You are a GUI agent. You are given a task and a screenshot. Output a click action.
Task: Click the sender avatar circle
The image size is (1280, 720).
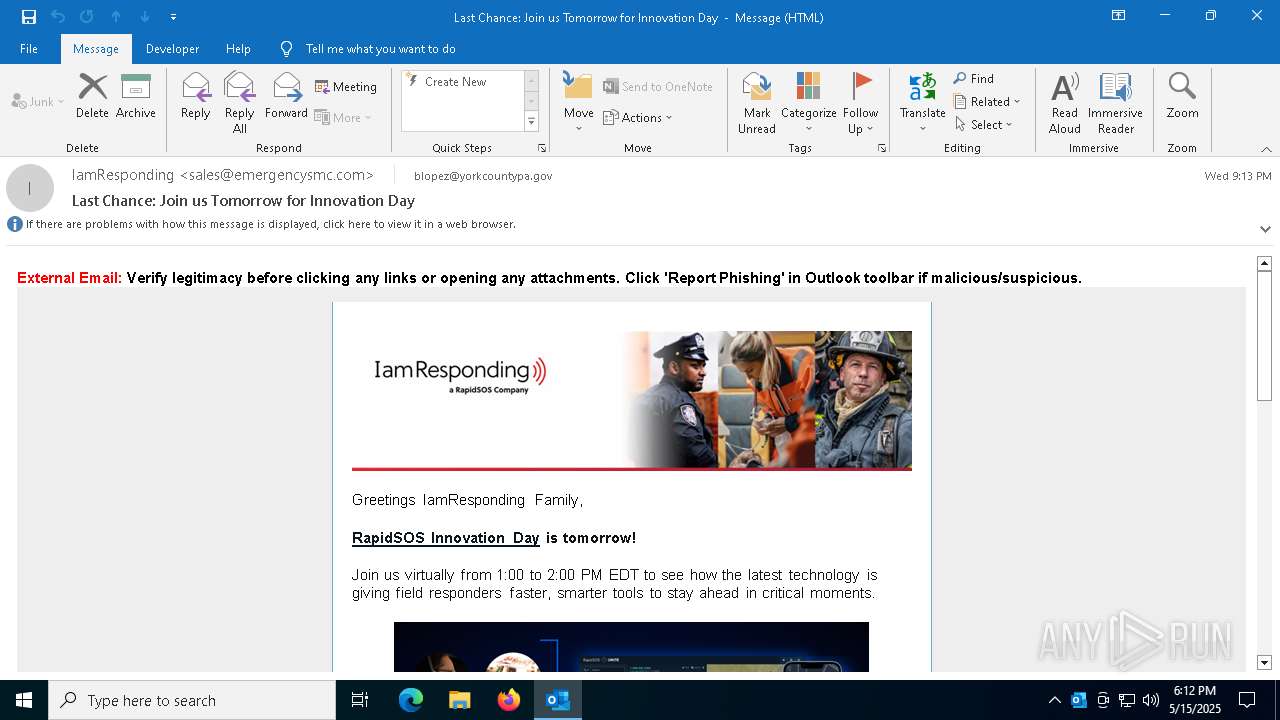(x=30, y=188)
